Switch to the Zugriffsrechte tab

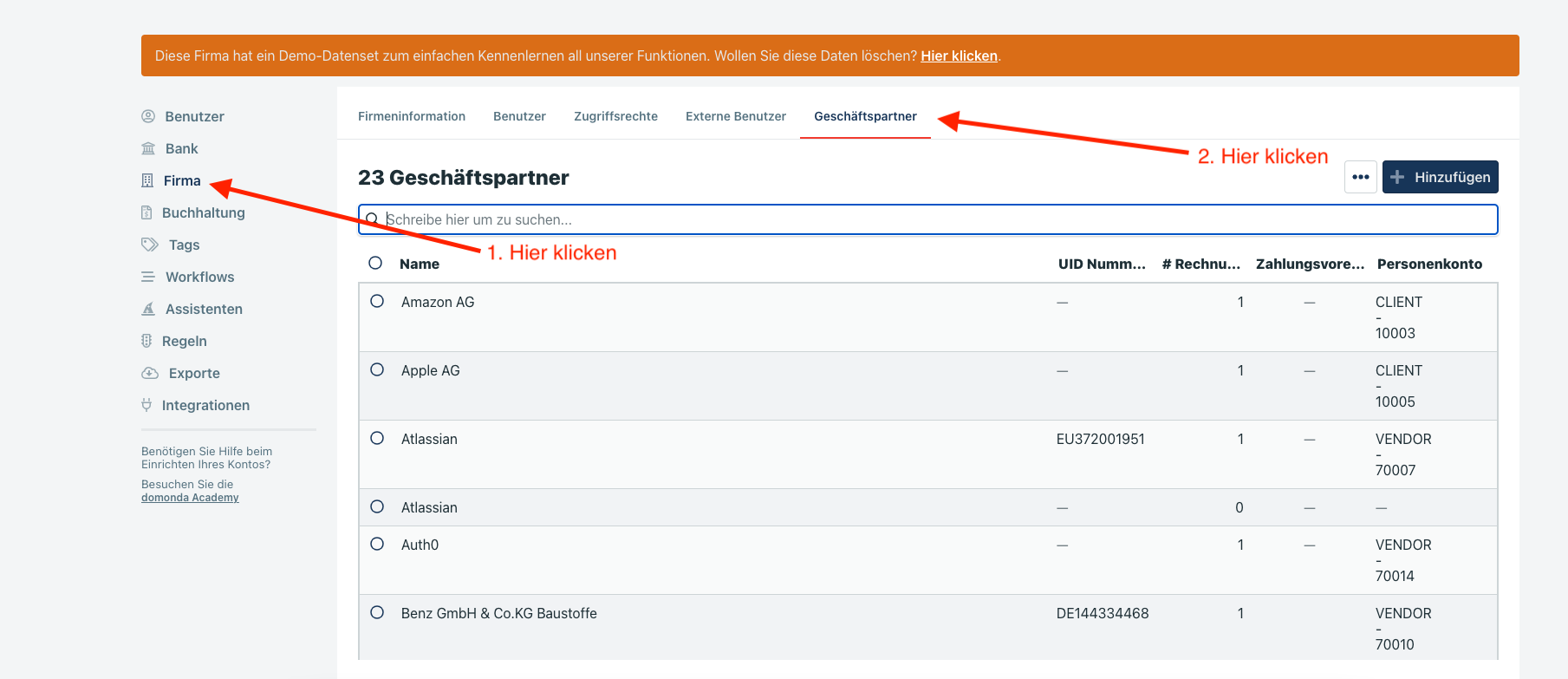pyautogui.click(x=615, y=116)
